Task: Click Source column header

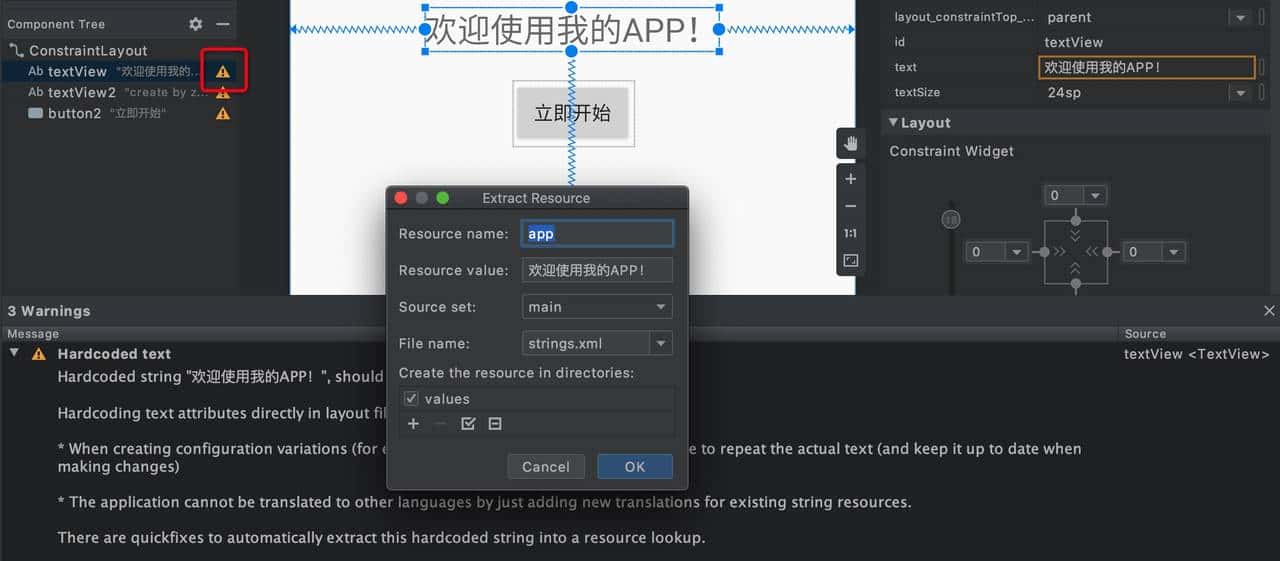Action: (x=1145, y=334)
